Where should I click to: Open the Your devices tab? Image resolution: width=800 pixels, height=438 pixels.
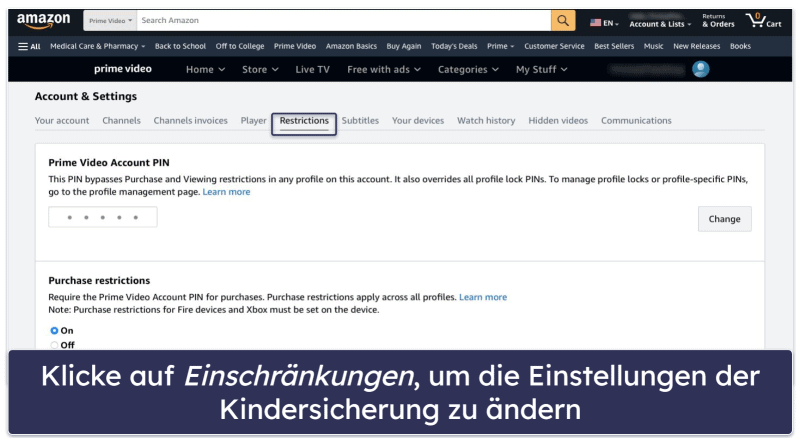pyautogui.click(x=418, y=120)
